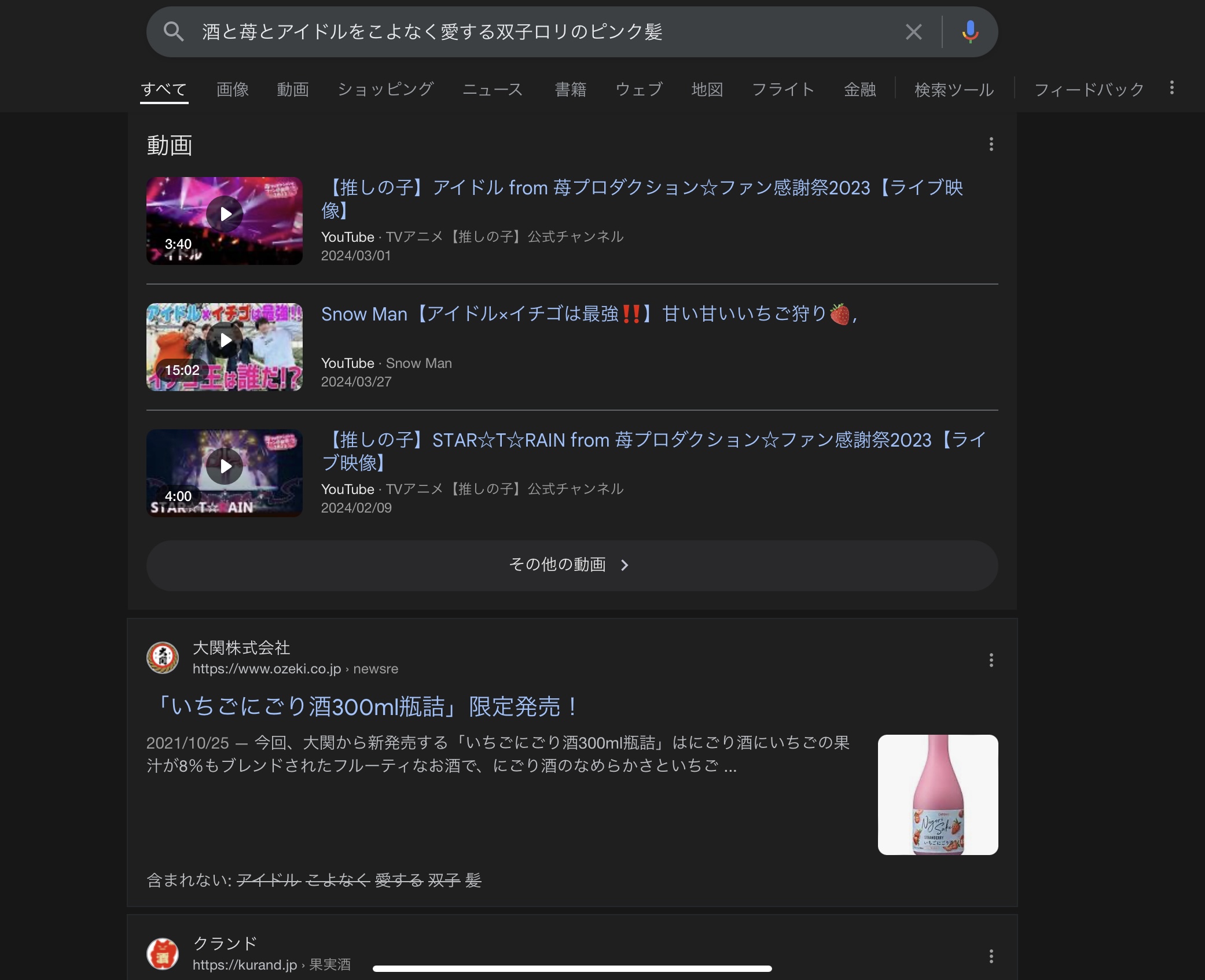Switch to the ニュース tab
Viewport: 1205px width, 980px height.
click(492, 90)
